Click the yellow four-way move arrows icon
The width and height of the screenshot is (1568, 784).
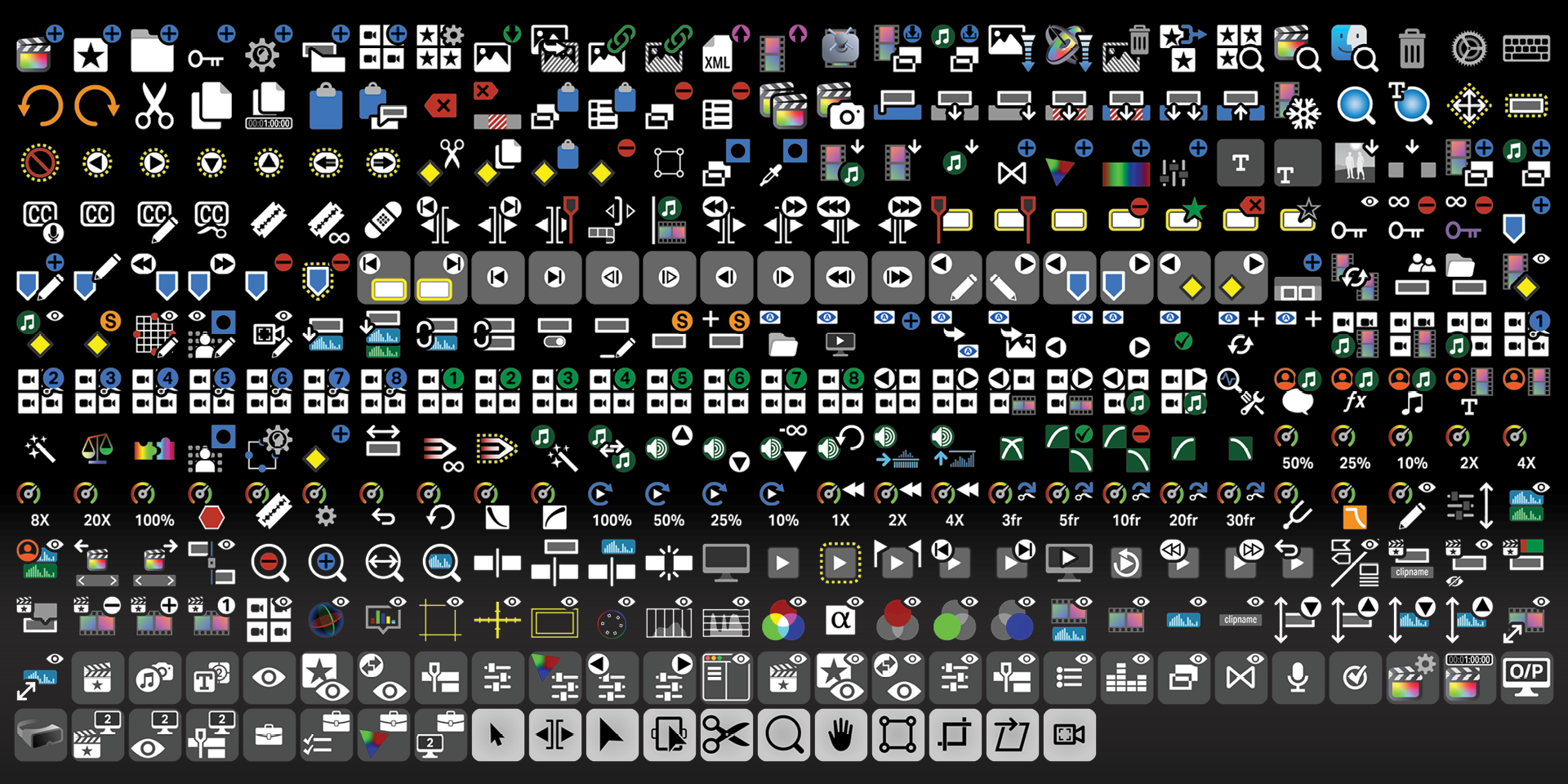click(x=1468, y=106)
